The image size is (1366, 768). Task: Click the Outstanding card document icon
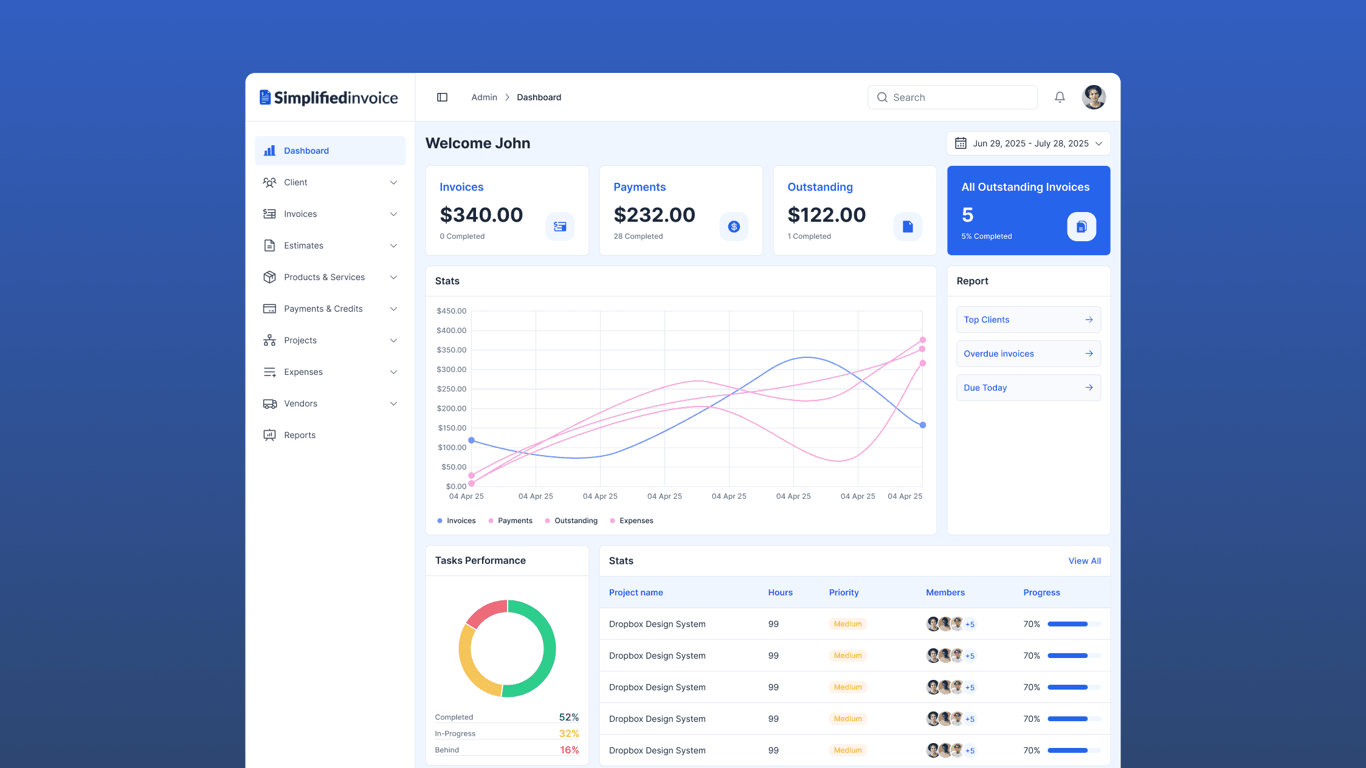[x=908, y=227]
